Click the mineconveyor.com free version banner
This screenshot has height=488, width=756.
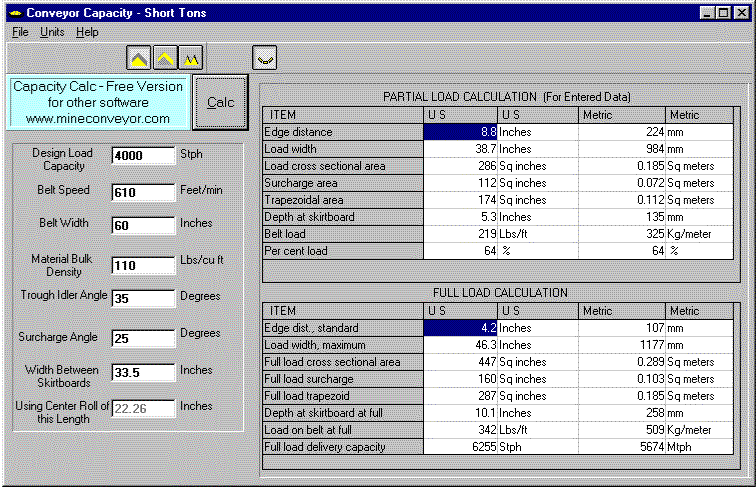(98, 102)
